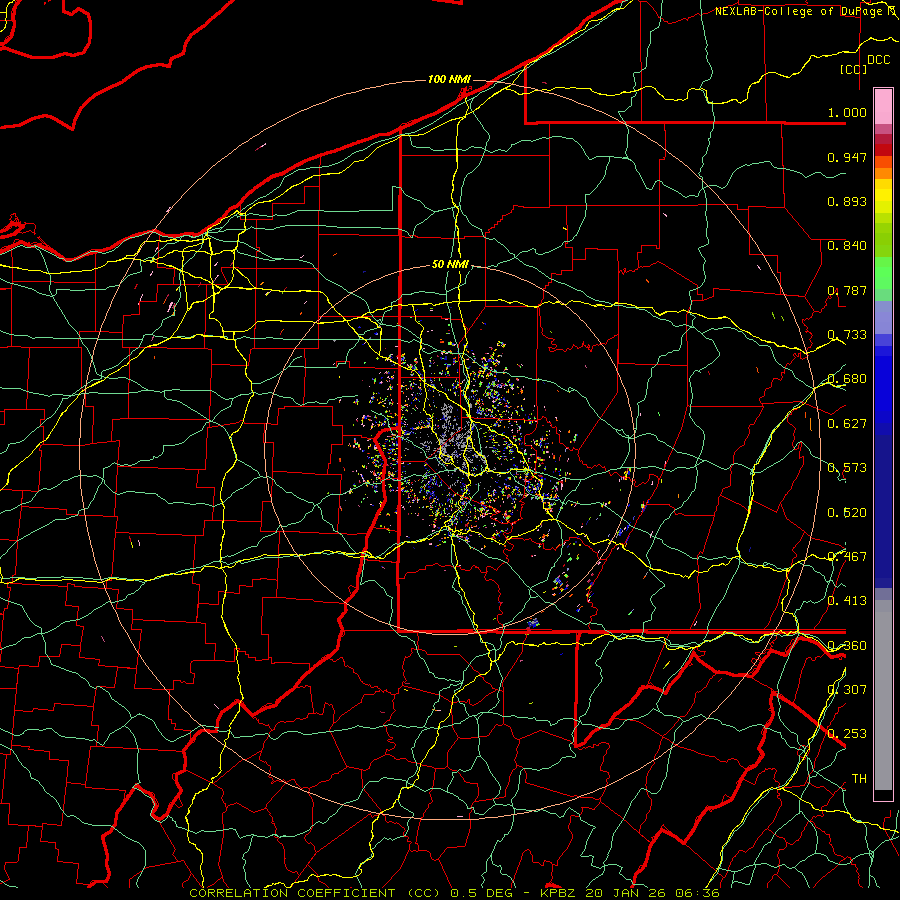Pick the gray swatch near 0.307
Viewport: 900px width, 900px height.
coord(883,695)
